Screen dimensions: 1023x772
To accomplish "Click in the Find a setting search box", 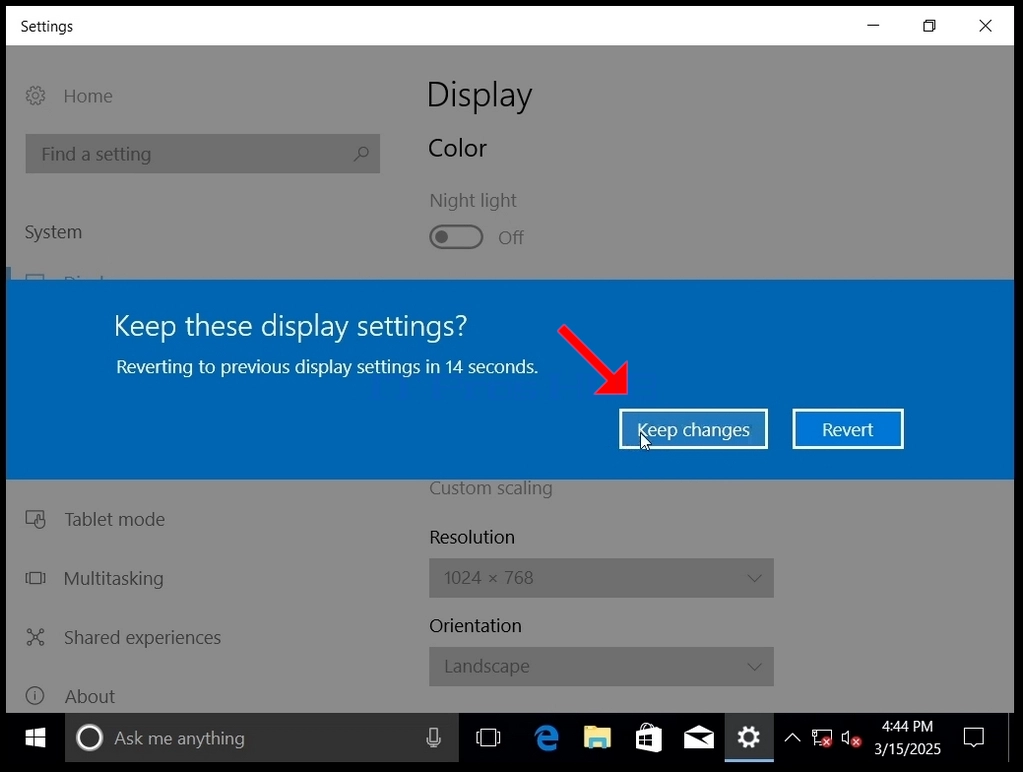I will pos(202,154).
